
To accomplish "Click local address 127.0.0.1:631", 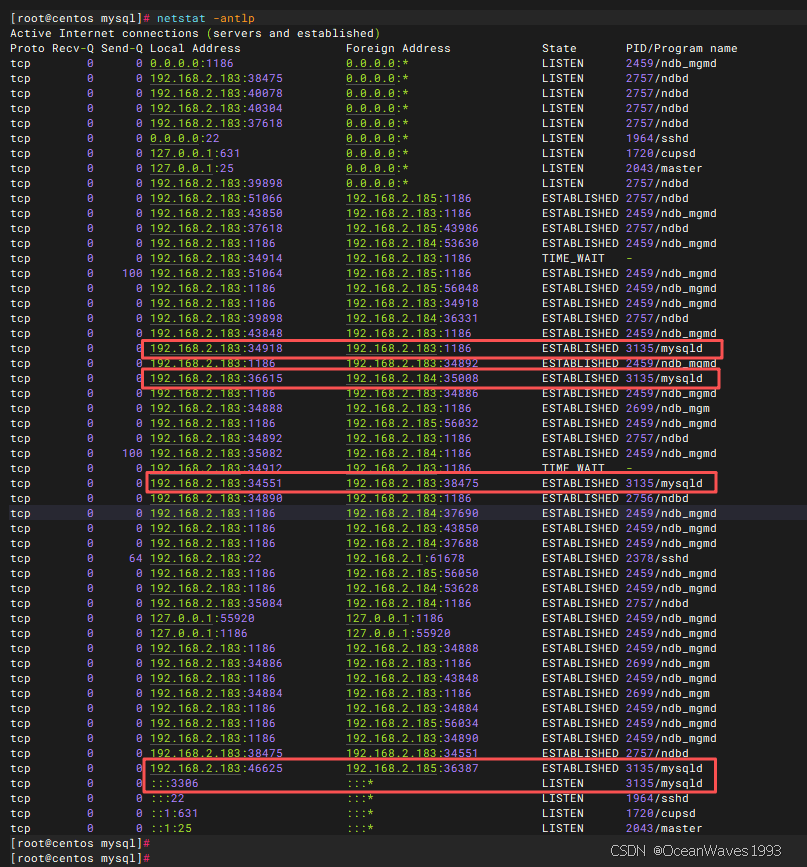I will point(195,153).
